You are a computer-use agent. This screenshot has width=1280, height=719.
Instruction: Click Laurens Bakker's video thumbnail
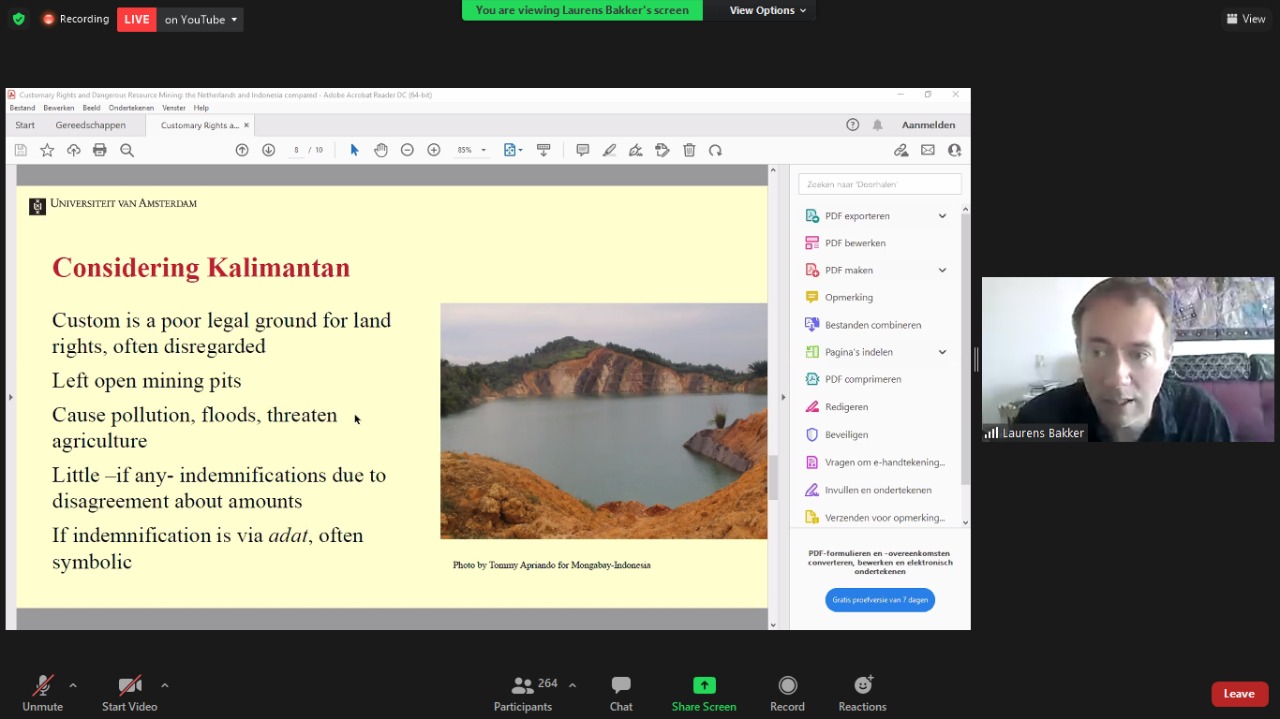(x=1127, y=359)
